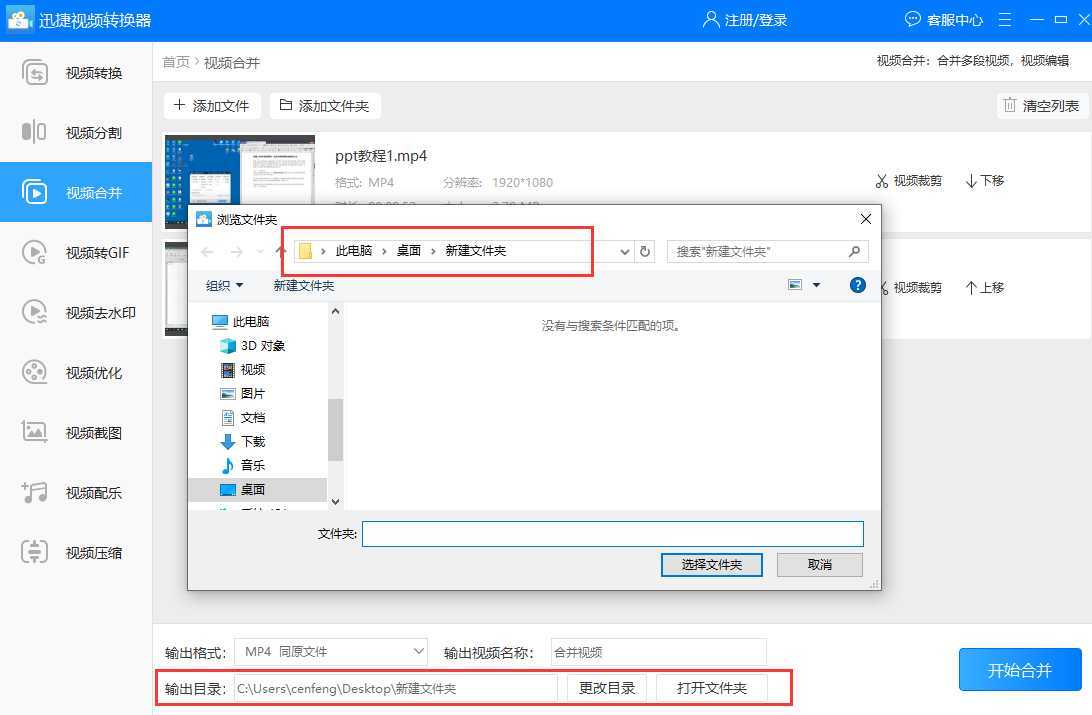Open the 视频优化 sidebar item

point(76,372)
